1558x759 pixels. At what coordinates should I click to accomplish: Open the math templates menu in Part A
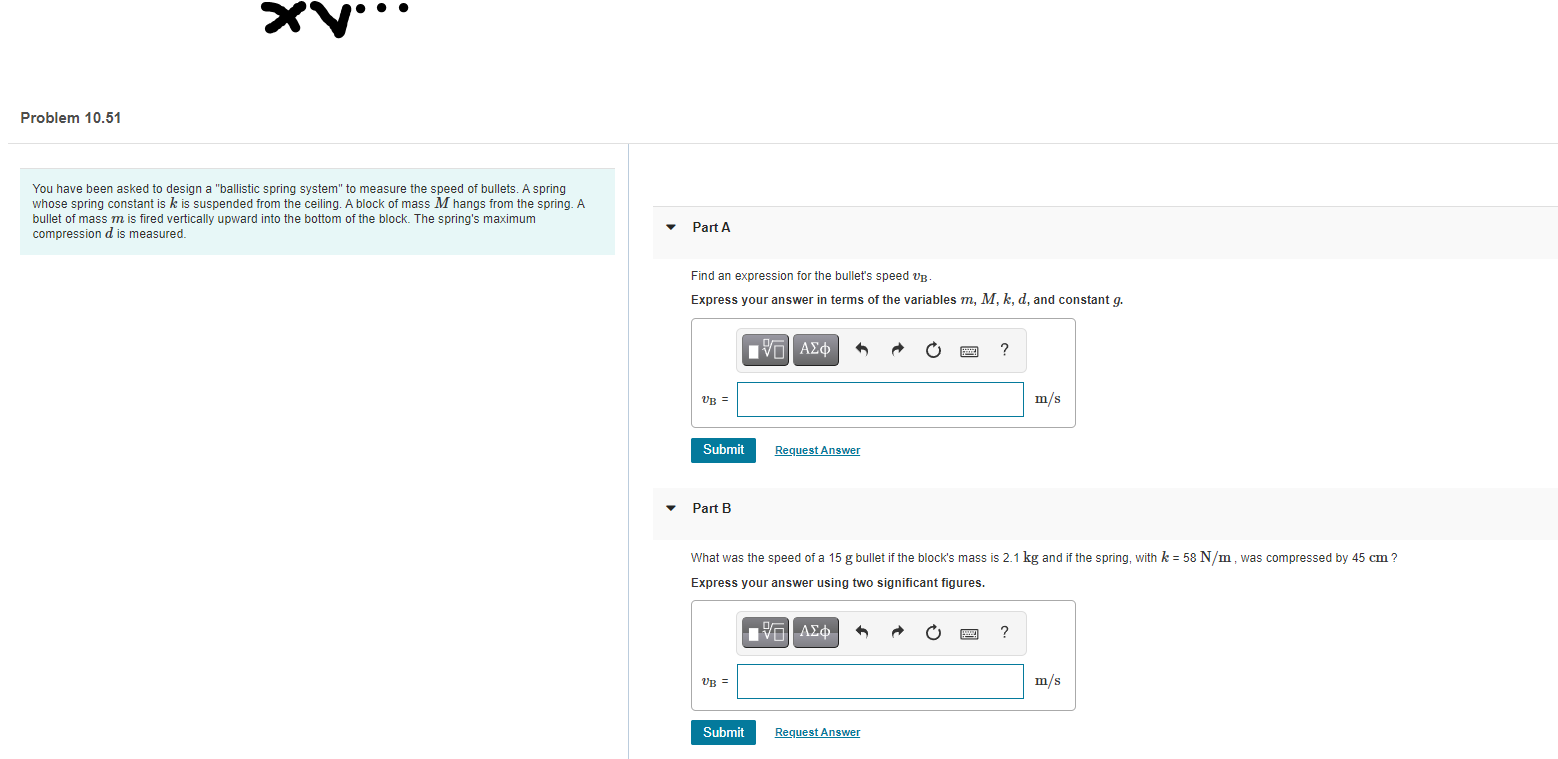click(765, 350)
